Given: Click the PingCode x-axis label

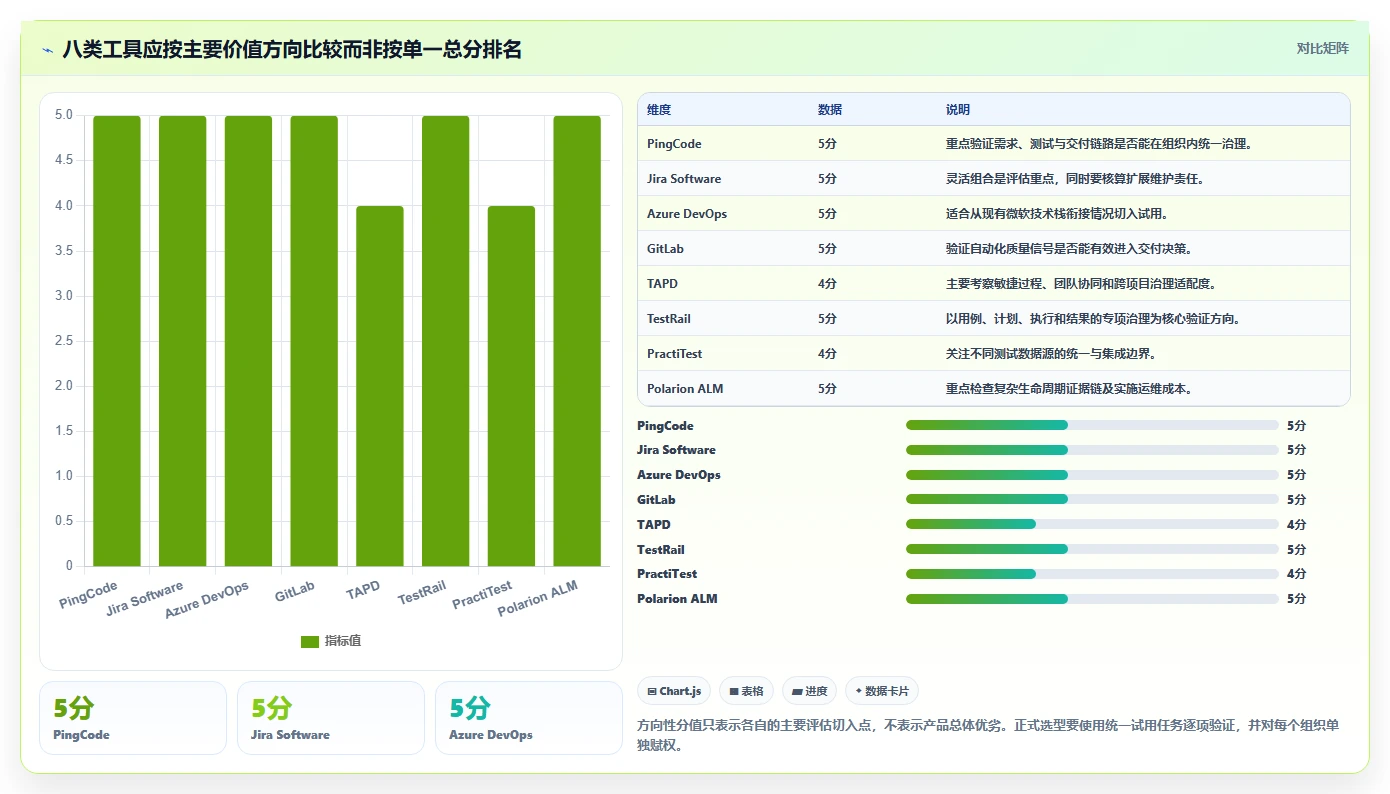Looking at the screenshot, I should 88,595.
